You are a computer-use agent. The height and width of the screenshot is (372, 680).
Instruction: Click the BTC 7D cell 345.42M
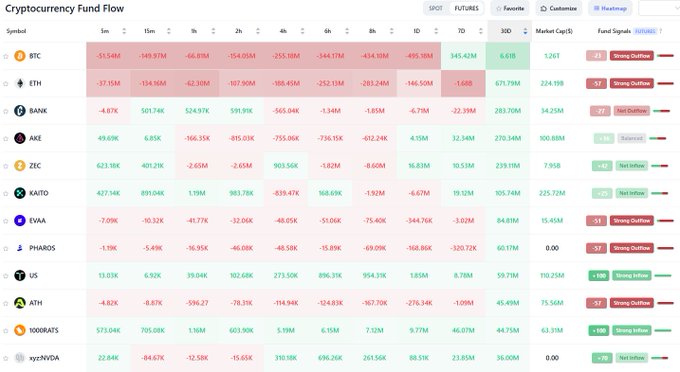tap(463, 56)
